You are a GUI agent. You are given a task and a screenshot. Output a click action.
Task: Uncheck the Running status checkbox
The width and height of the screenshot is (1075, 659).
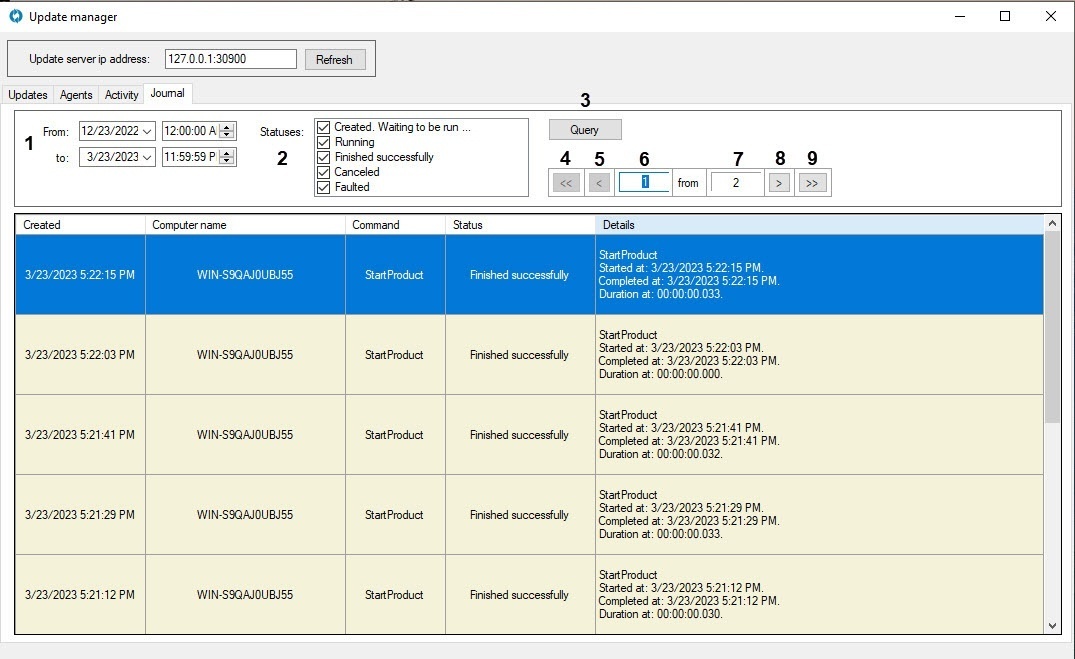(323, 142)
